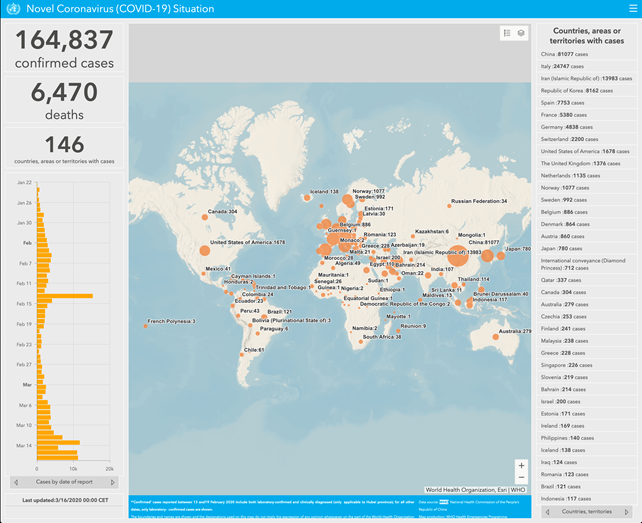
Task: Select Canada: 304 cases row
Action: (x=587, y=292)
